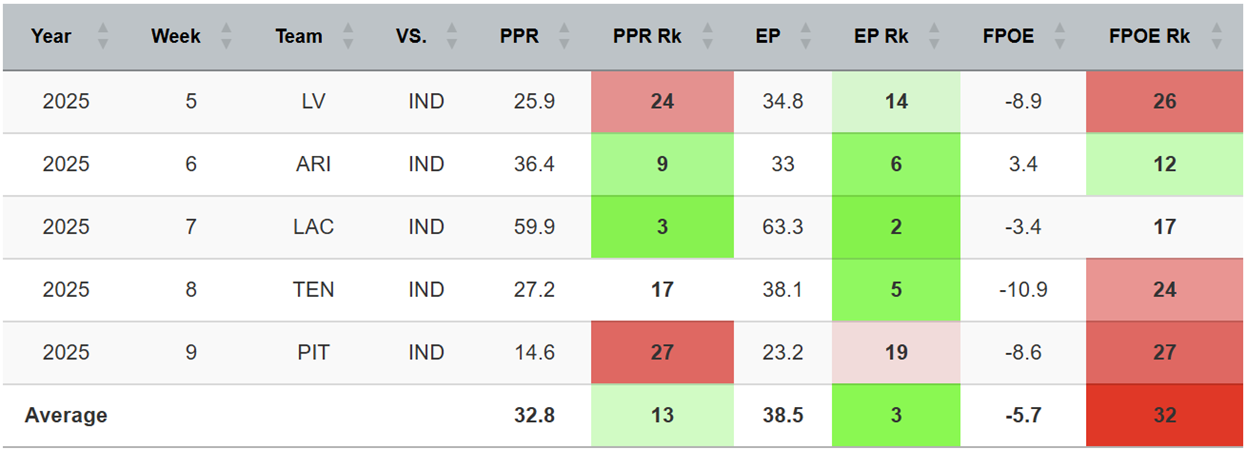Click the red PPR Rk 27 cell
This screenshot has width=1247, height=449.
coord(662,352)
